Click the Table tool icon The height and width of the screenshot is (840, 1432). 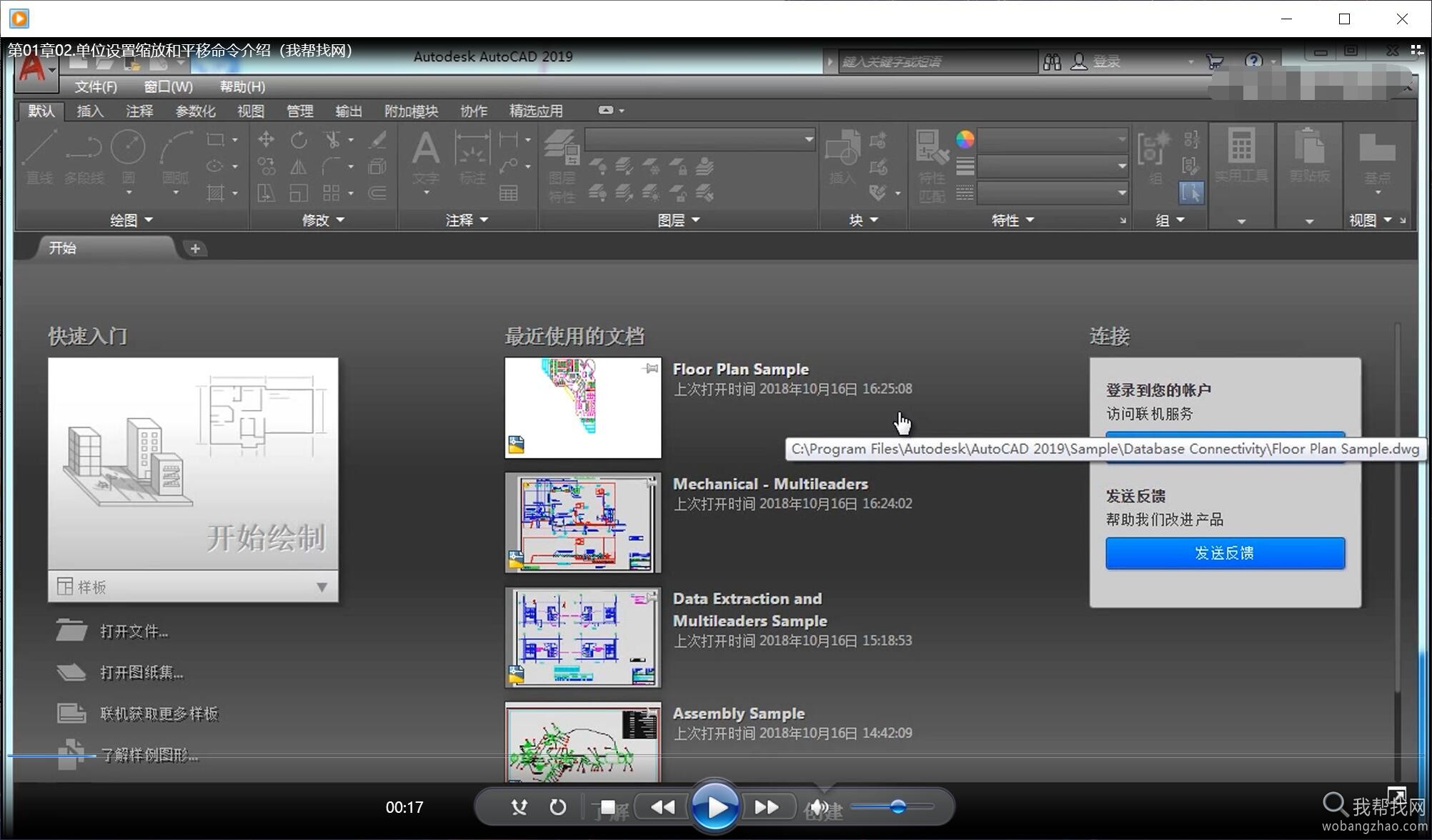[509, 193]
